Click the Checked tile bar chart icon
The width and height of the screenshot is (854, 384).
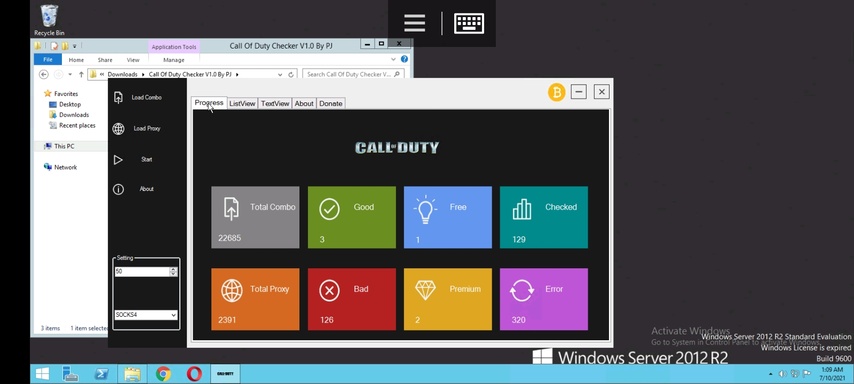pos(522,209)
